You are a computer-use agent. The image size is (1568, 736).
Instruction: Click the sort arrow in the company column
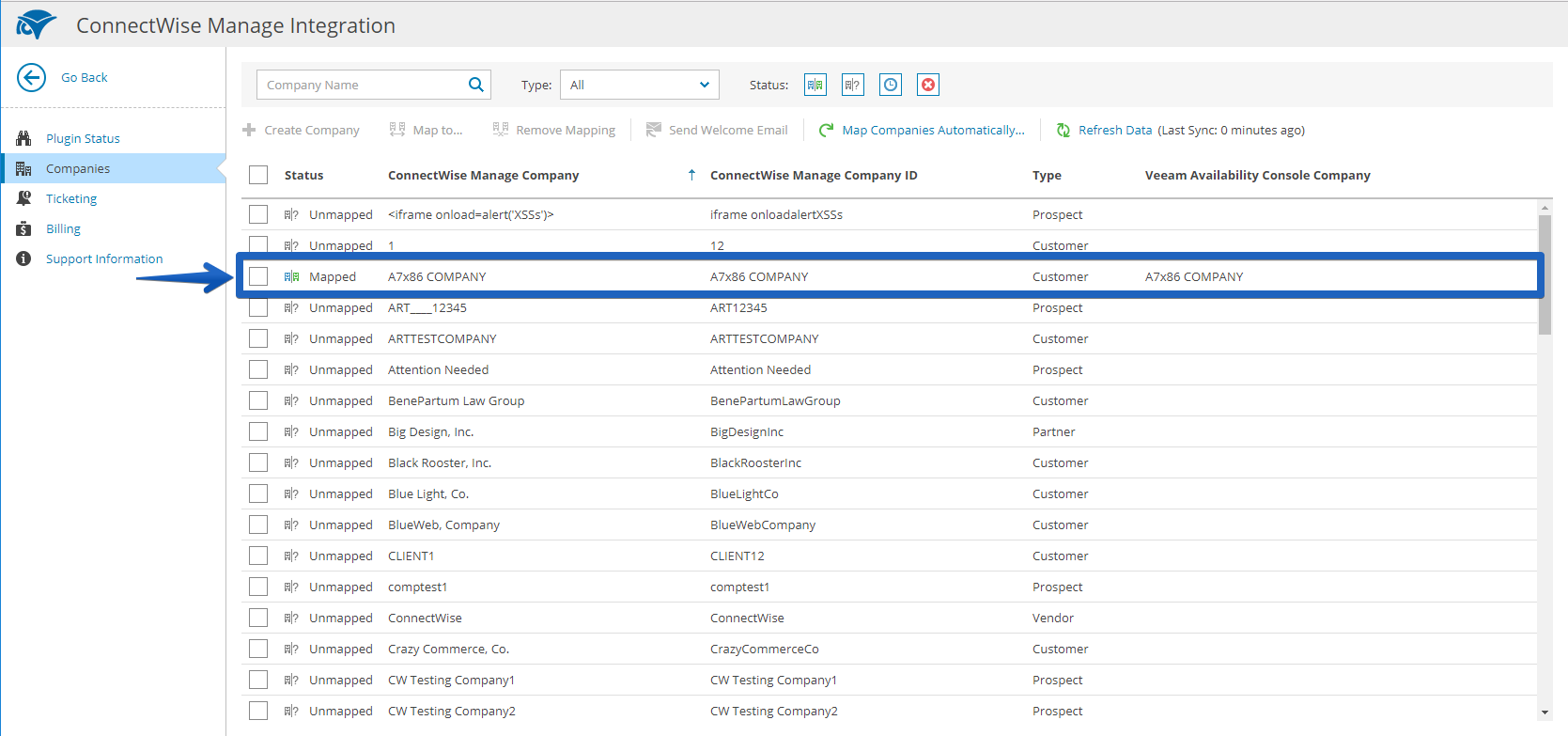click(691, 175)
